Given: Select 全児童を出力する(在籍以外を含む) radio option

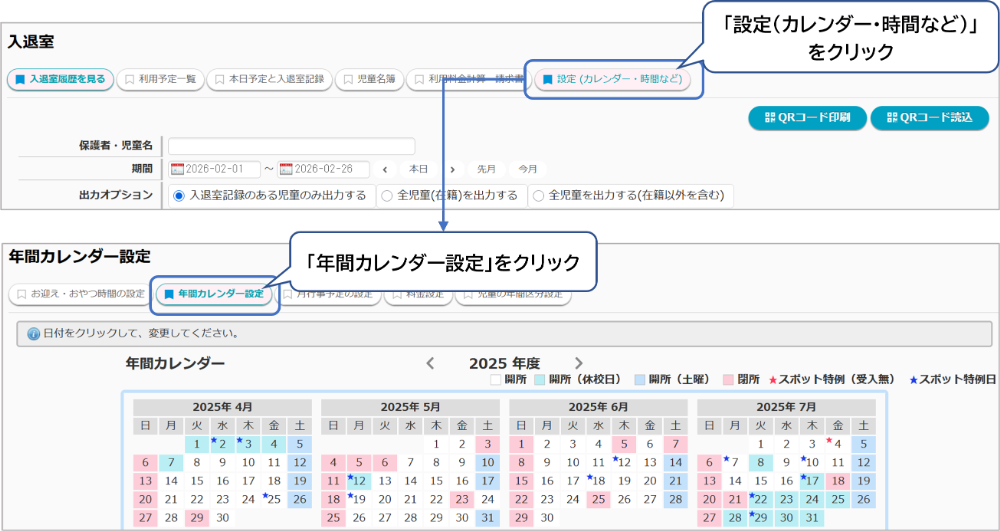Looking at the screenshot, I should click(x=538, y=195).
